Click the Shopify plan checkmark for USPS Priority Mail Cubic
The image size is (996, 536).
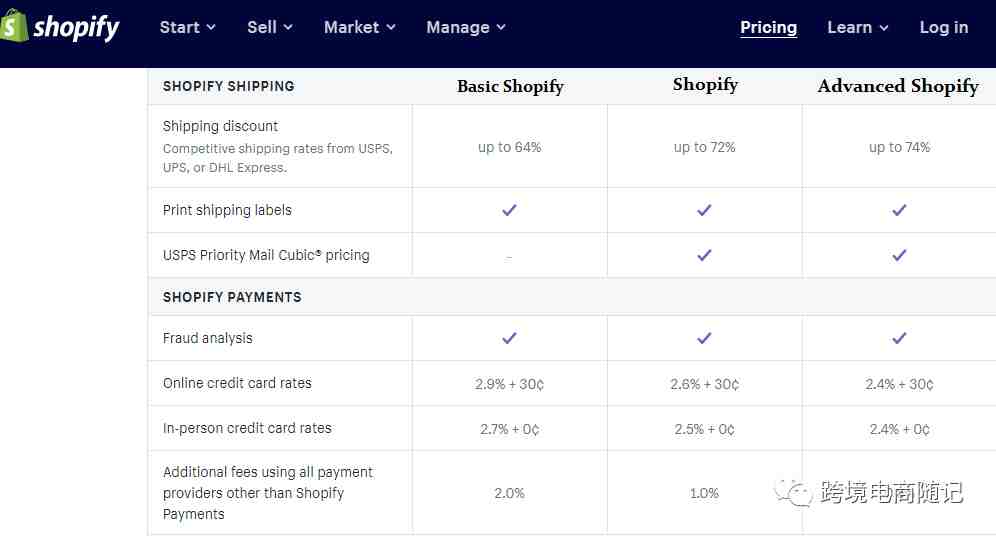pyautogui.click(x=704, y=255)
